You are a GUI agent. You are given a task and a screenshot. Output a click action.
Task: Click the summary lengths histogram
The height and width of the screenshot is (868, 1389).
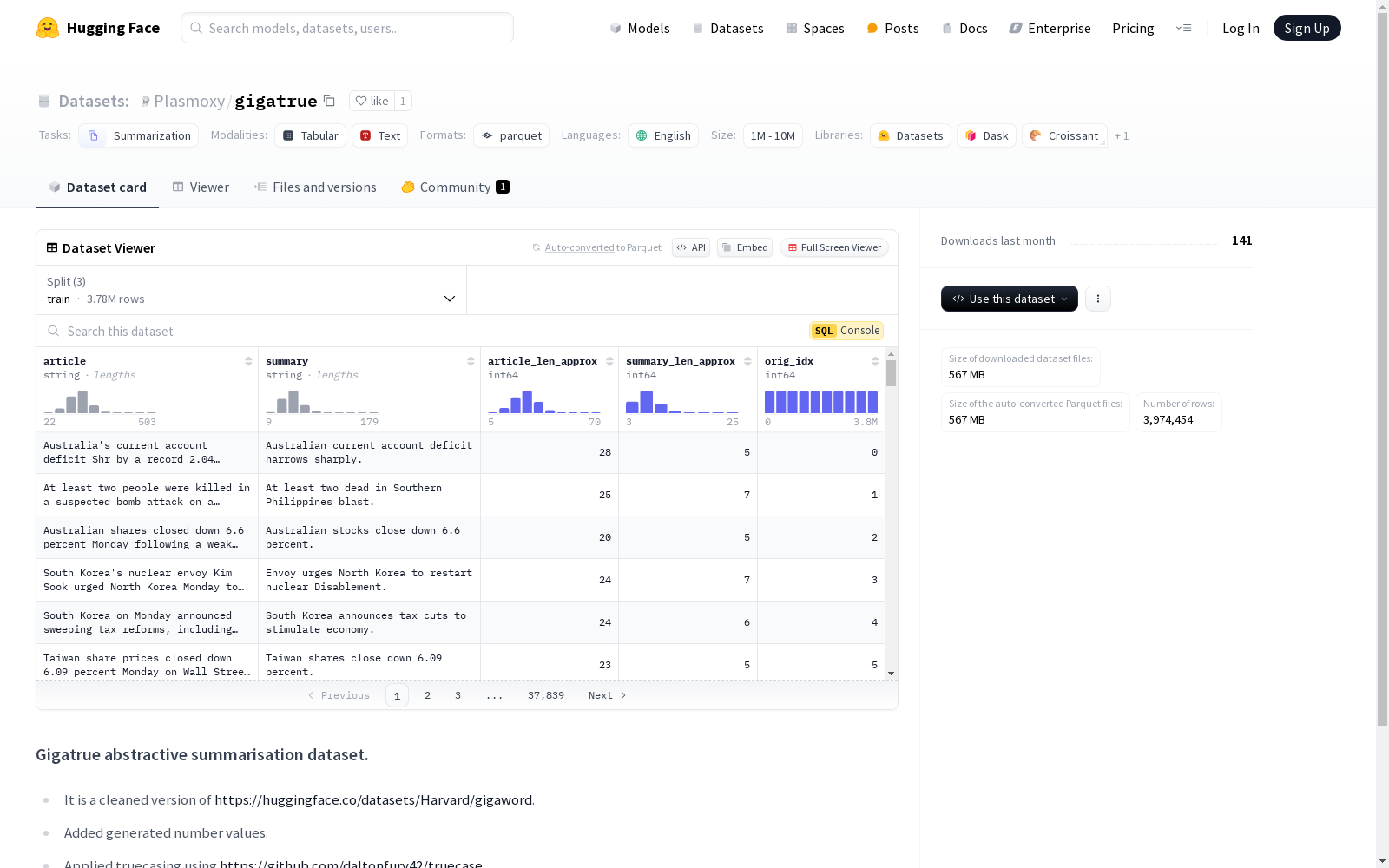pos(322,402)
